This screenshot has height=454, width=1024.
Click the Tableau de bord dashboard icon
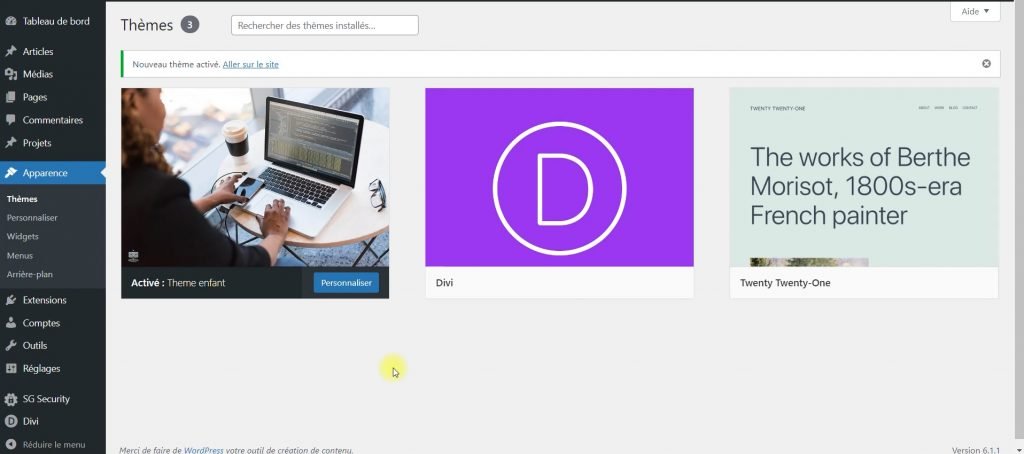click(11, 20)
